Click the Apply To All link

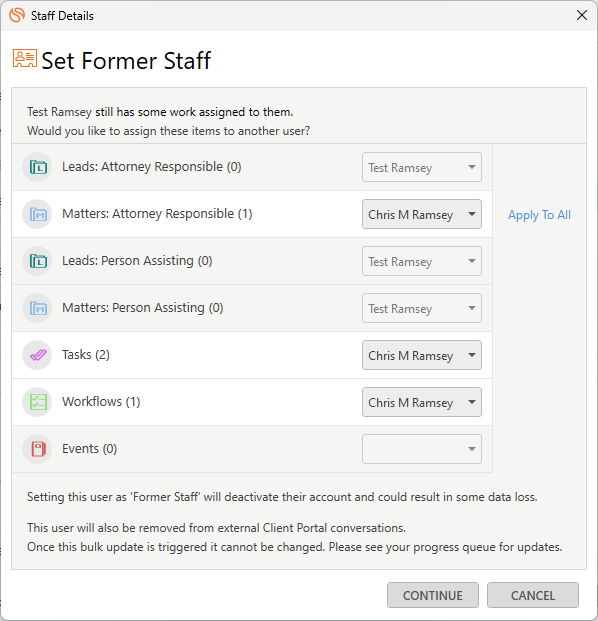(x=539, y=215)
